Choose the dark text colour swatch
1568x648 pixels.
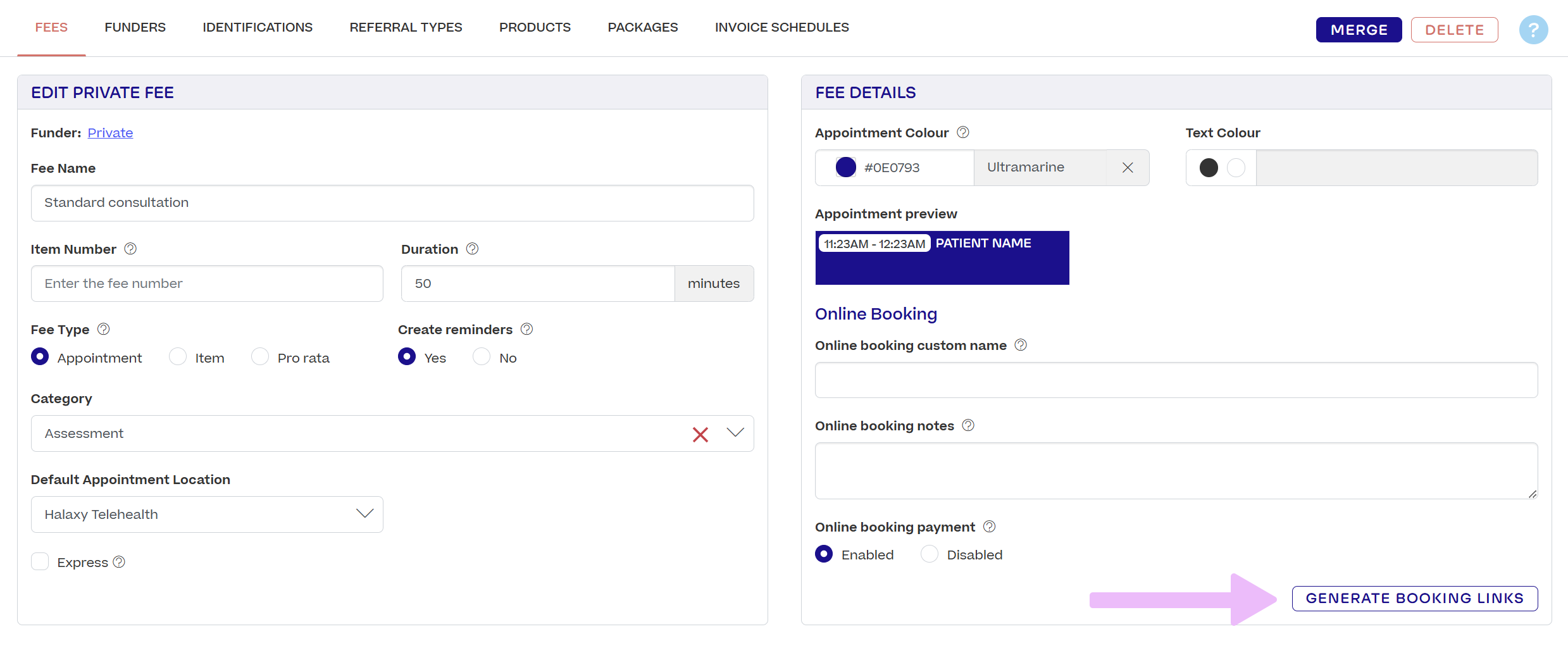tap(1209, 168)
